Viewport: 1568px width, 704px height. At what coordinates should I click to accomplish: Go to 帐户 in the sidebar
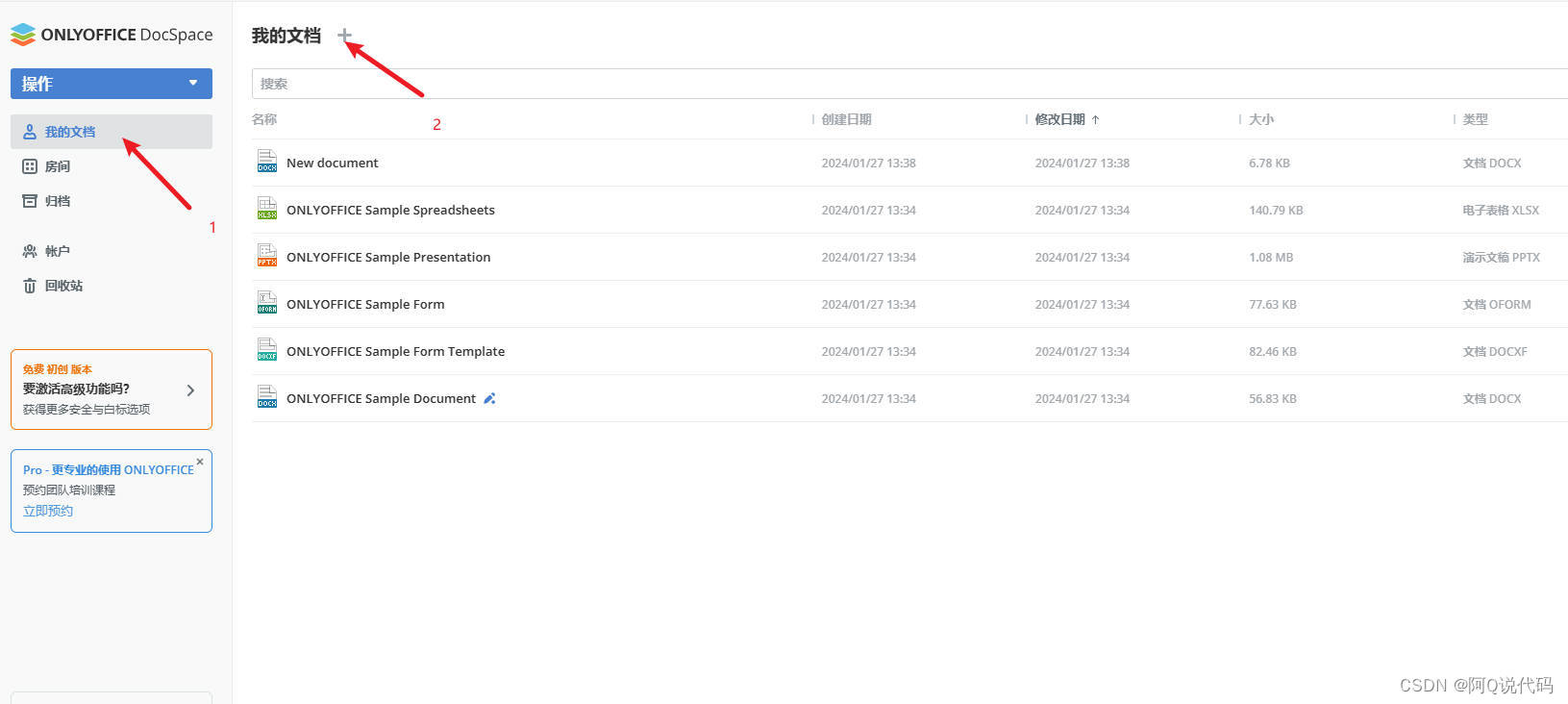[x=57, y=251]
